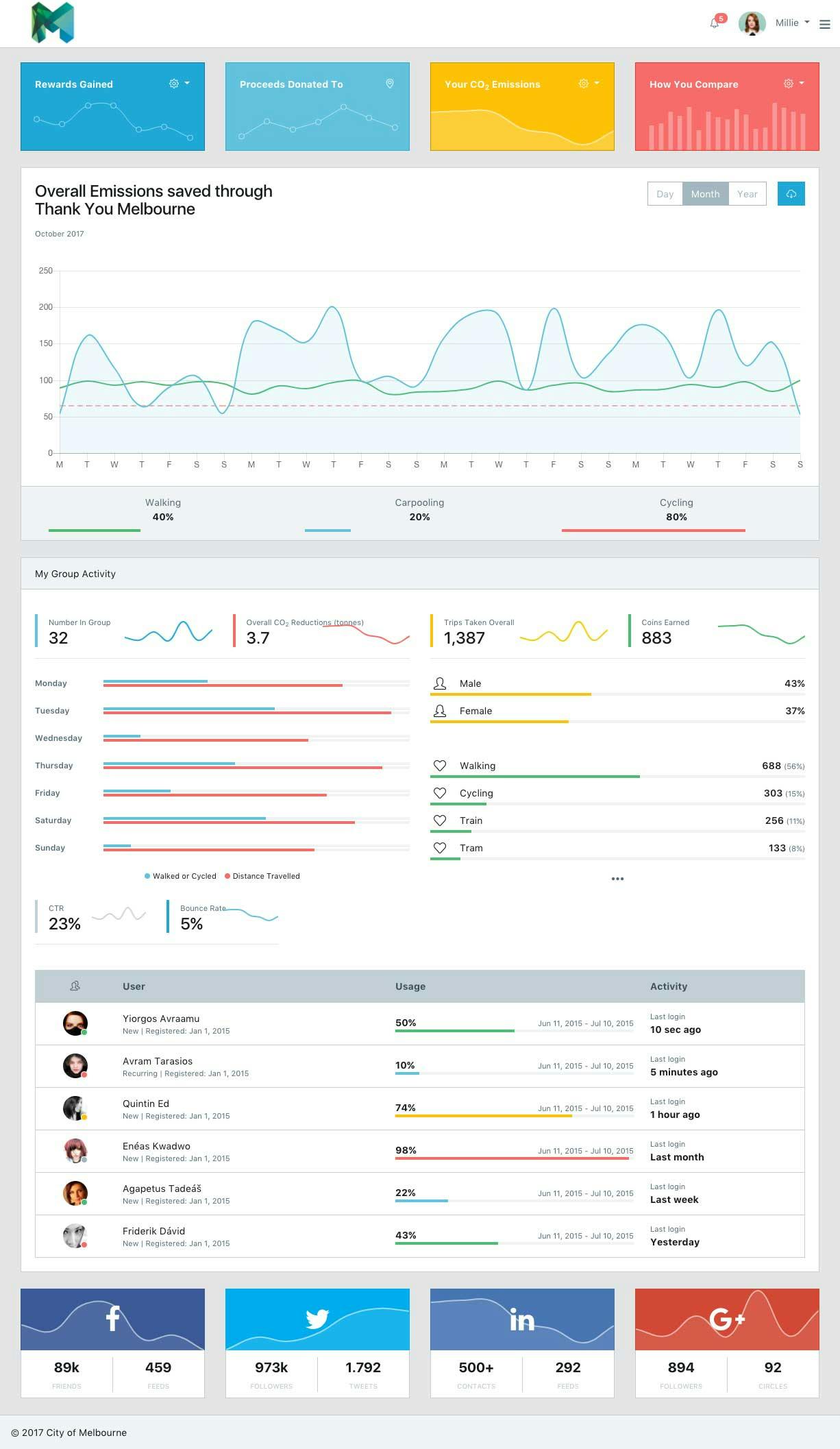Click Enéas Kwadwo's avatar
The image size is (840, 1449).
pos(75,1151)
